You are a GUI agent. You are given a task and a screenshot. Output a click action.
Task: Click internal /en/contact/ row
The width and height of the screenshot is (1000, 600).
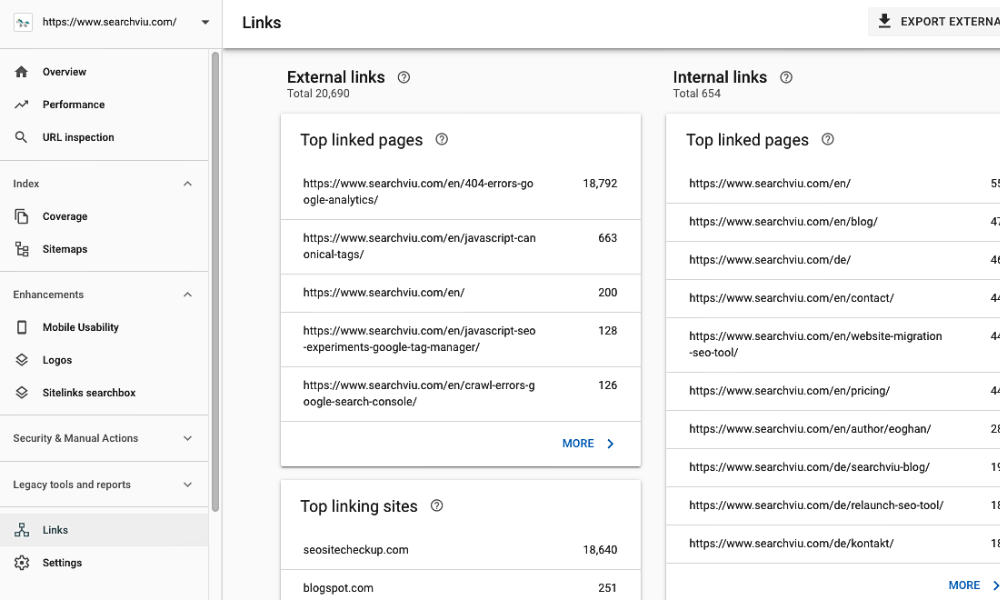833,298
